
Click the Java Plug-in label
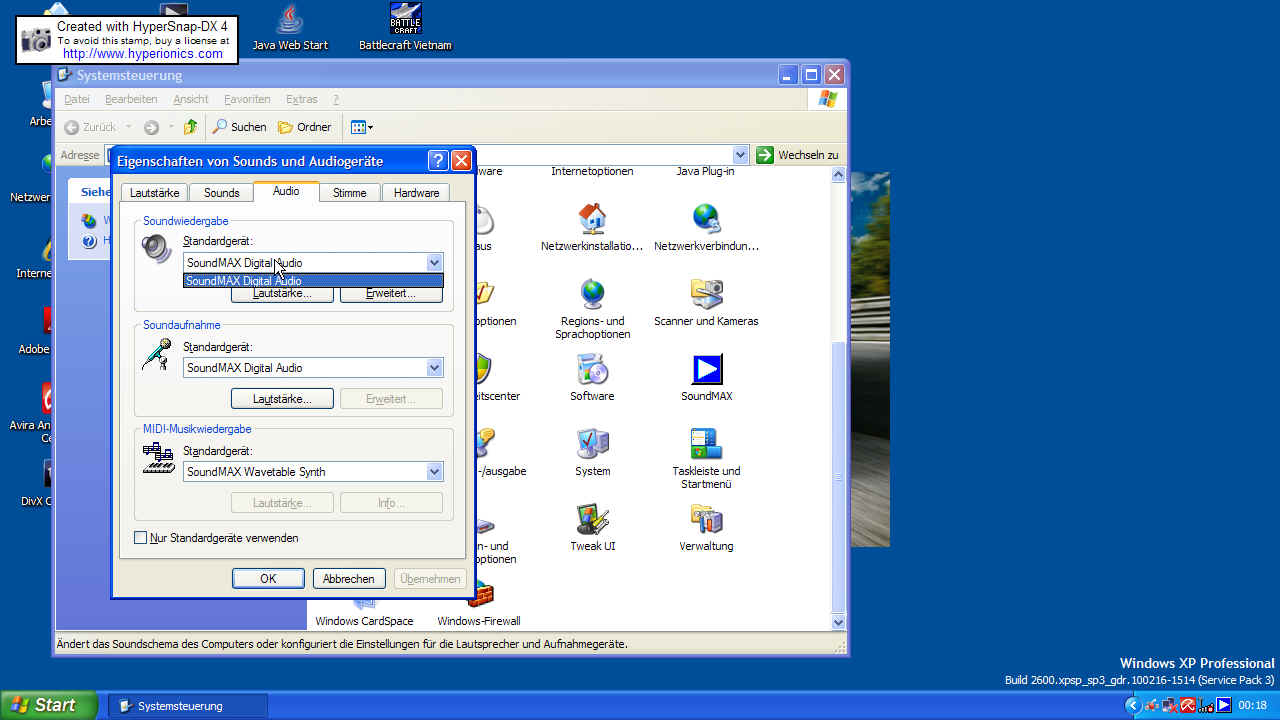click(706, 171)
